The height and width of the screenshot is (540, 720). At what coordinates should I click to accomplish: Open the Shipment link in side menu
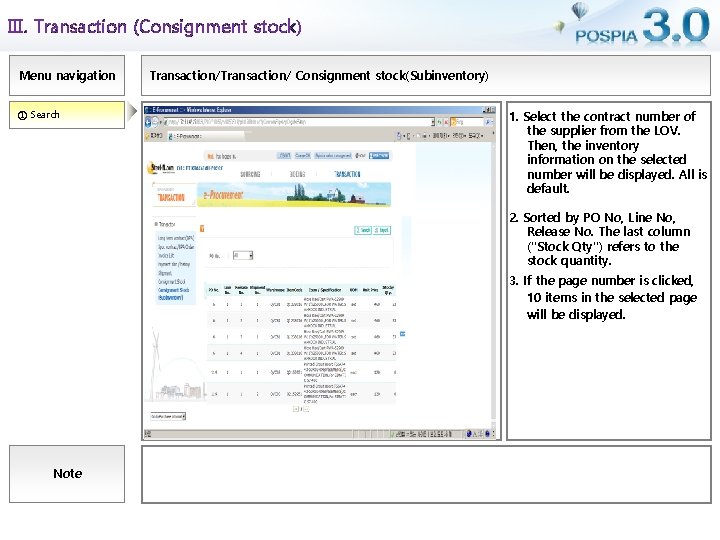pos(165,273)
